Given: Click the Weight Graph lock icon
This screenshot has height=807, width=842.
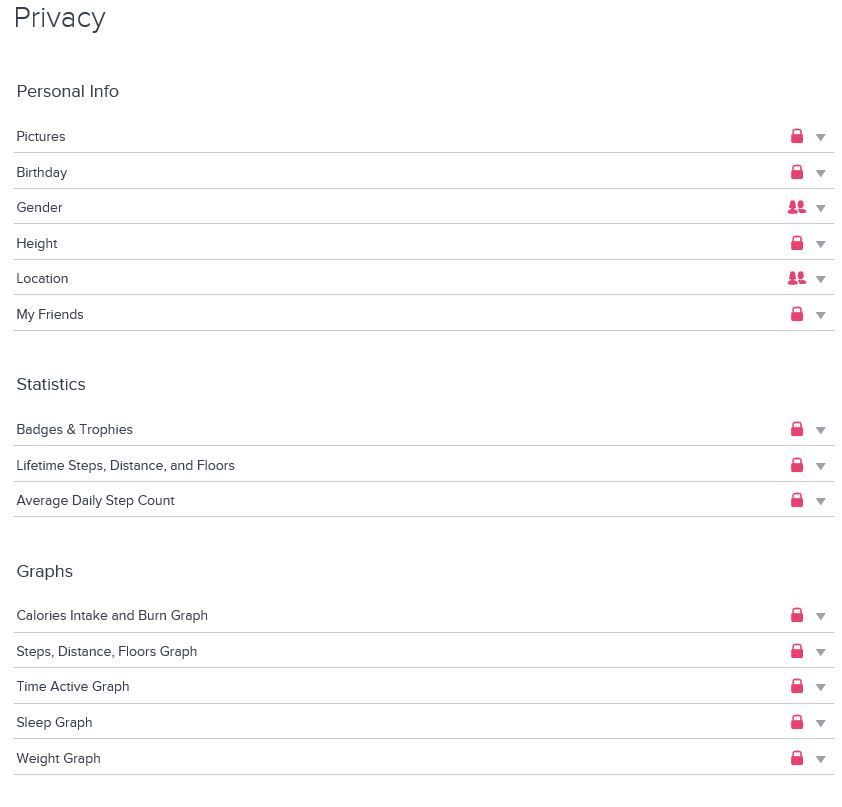Looking at the screenshot, I should click(797, 758).
